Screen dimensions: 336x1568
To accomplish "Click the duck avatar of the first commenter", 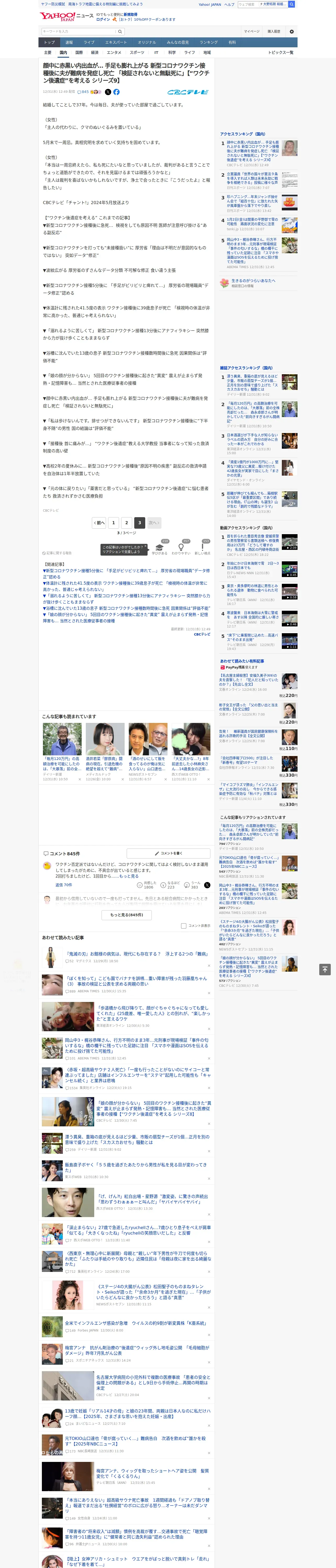I will (47, 866).
